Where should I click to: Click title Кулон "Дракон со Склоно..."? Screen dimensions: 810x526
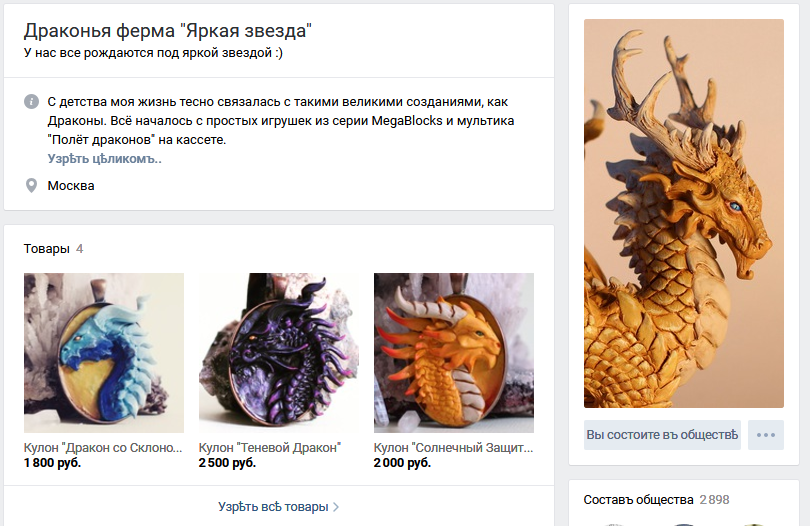click(x=103, y=448)
